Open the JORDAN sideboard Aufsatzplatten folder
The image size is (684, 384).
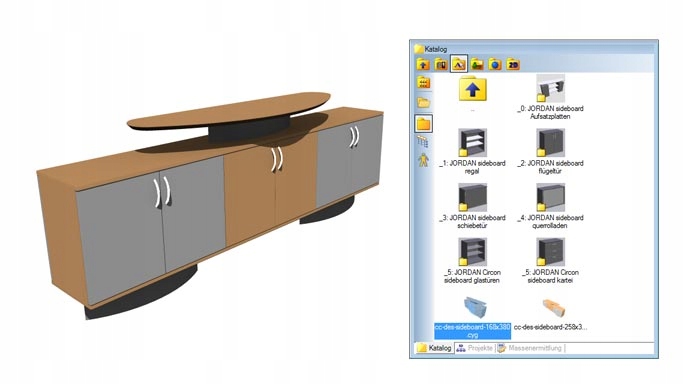click(550, 97)
